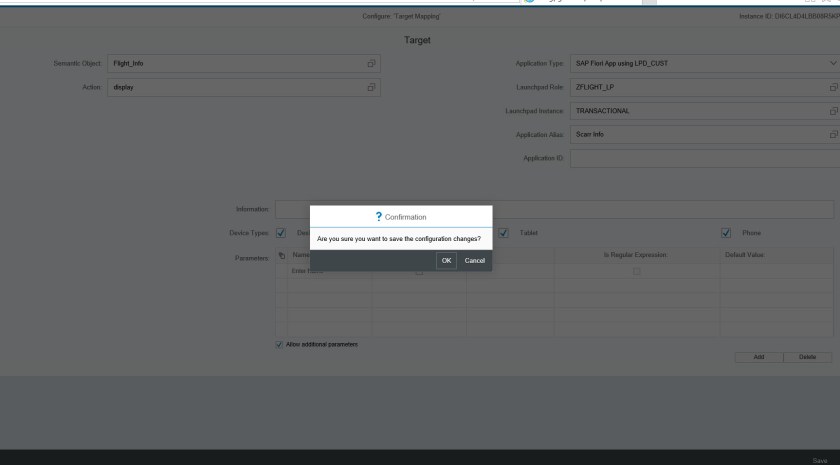Toggle the Desktop device type checkbox
Image resolution: width=840 pixels, height=465 pixels.
click(x=281, y=232)
